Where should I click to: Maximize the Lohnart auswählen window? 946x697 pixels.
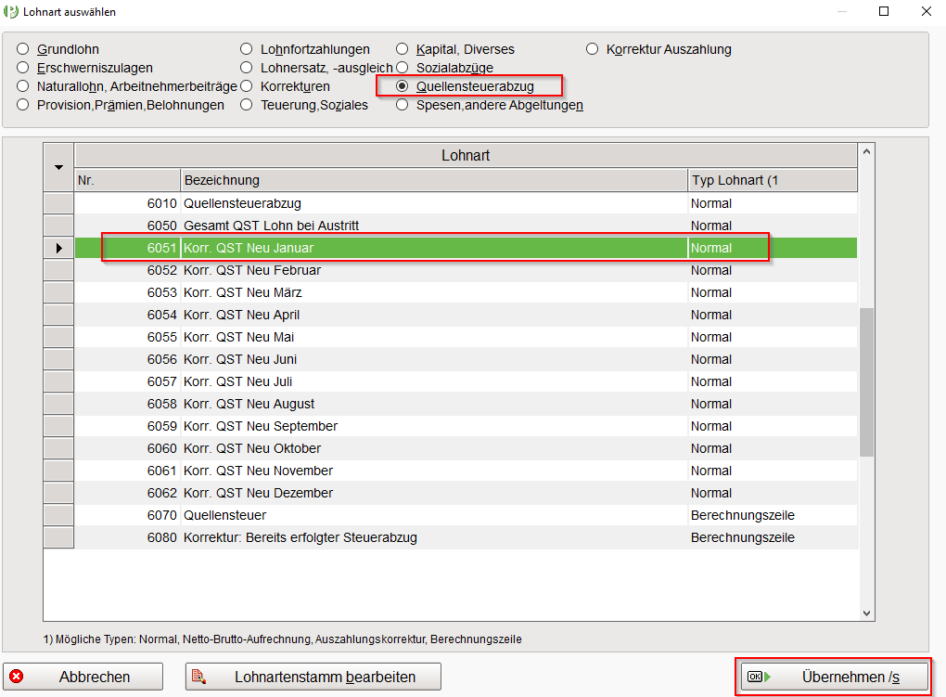(884, 11)
